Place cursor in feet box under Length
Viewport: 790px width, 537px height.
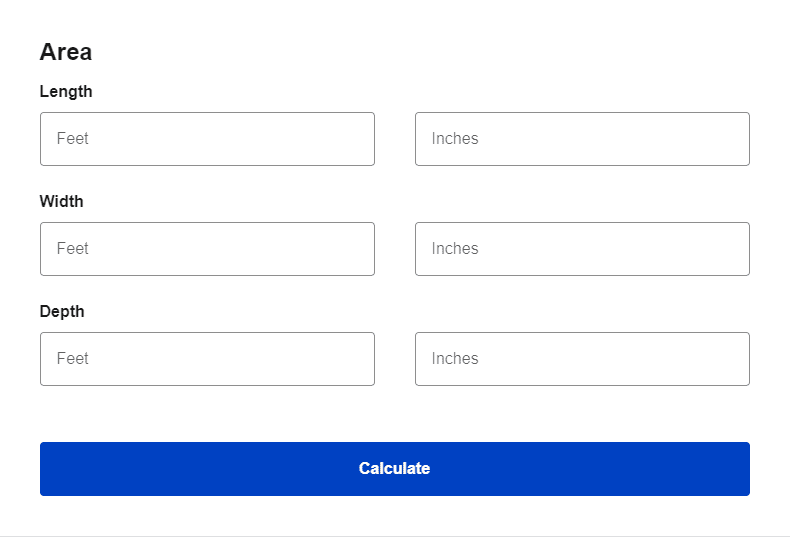[x=207, y=139]
